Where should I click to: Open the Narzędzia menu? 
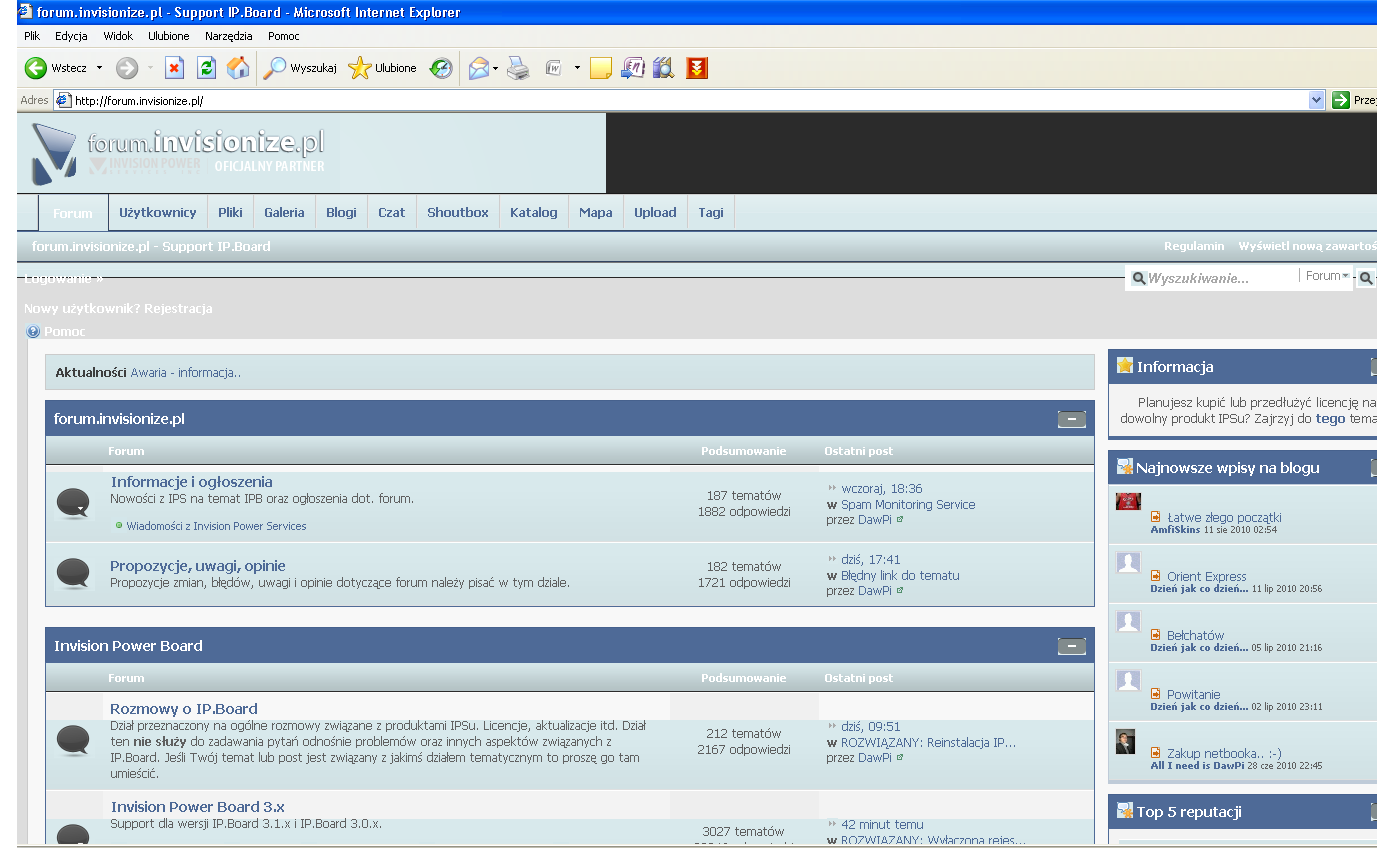(x=229, y=36)
